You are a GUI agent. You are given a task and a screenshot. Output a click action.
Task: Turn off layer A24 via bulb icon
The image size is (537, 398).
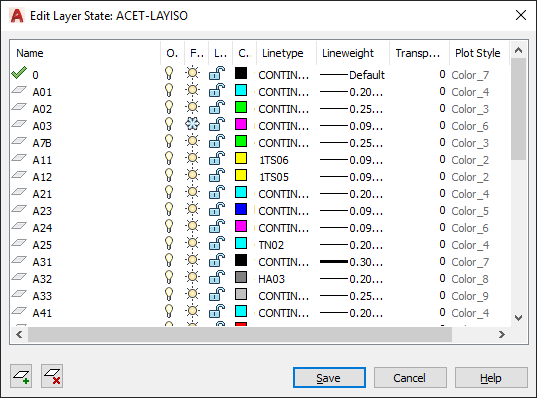169,226
